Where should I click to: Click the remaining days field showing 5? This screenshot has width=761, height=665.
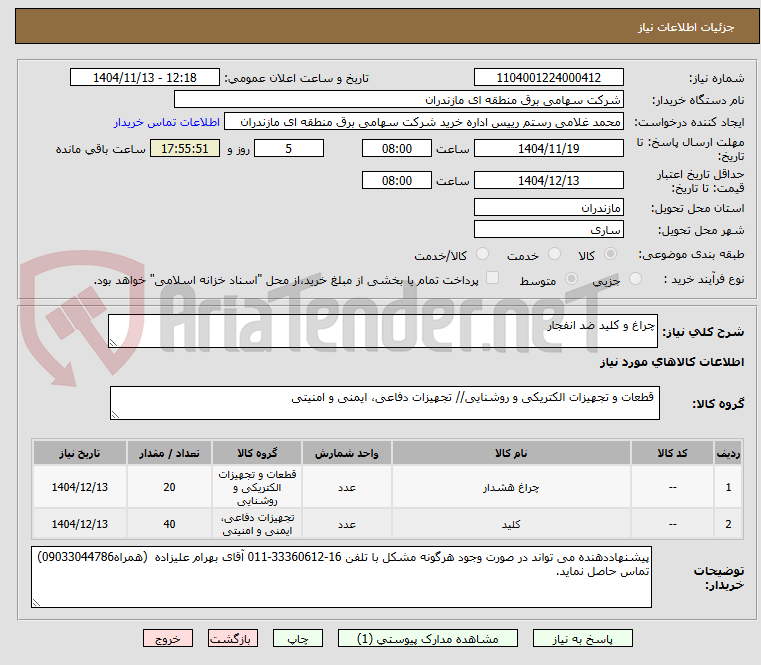(289, 148)
